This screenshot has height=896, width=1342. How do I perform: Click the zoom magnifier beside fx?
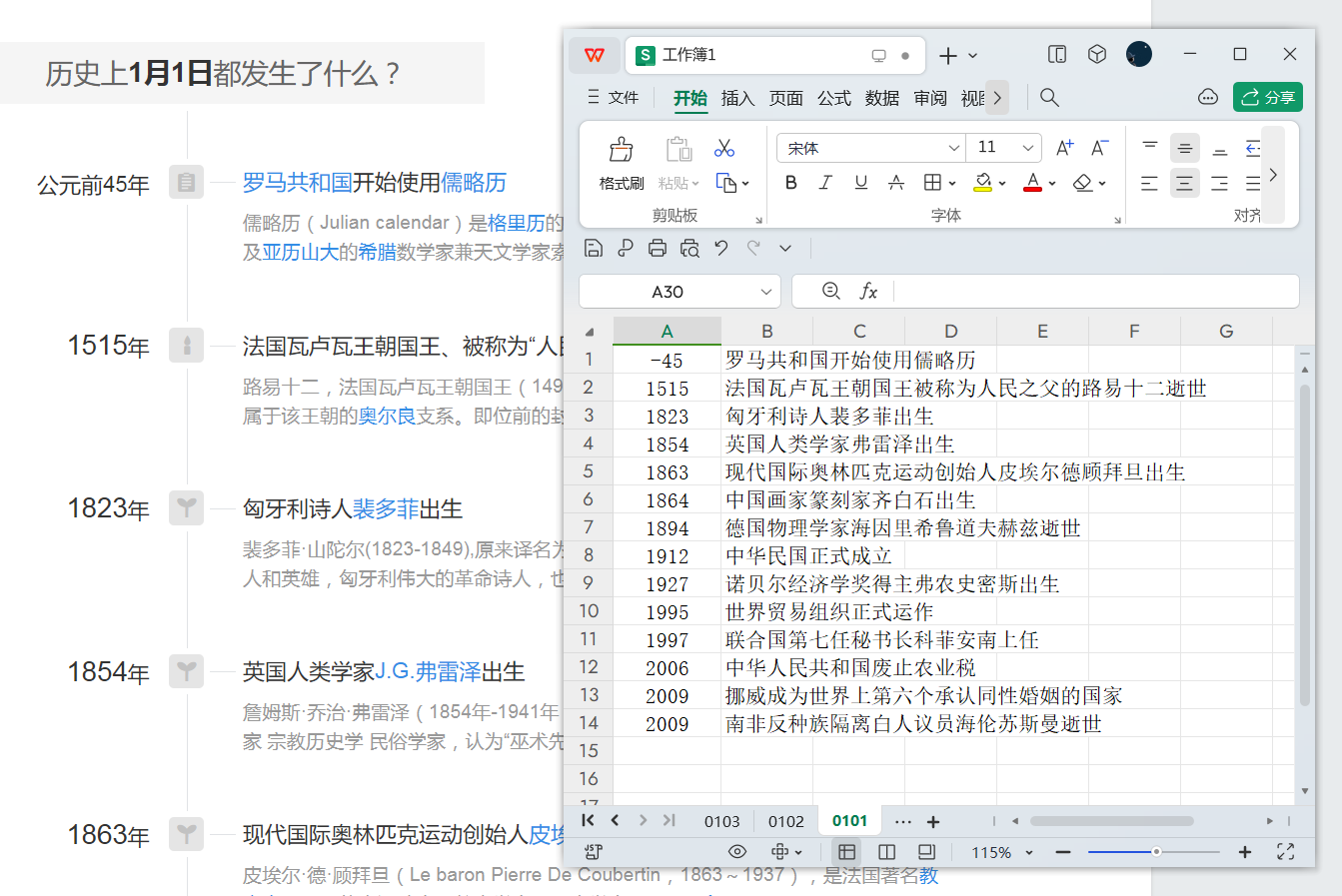[x=831, y=291]
